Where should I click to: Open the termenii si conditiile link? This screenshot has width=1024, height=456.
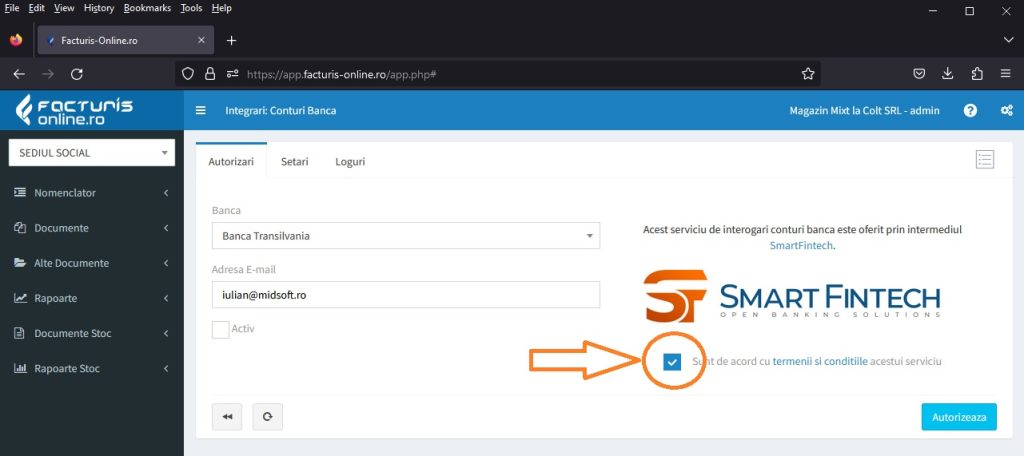coord(820,361)
